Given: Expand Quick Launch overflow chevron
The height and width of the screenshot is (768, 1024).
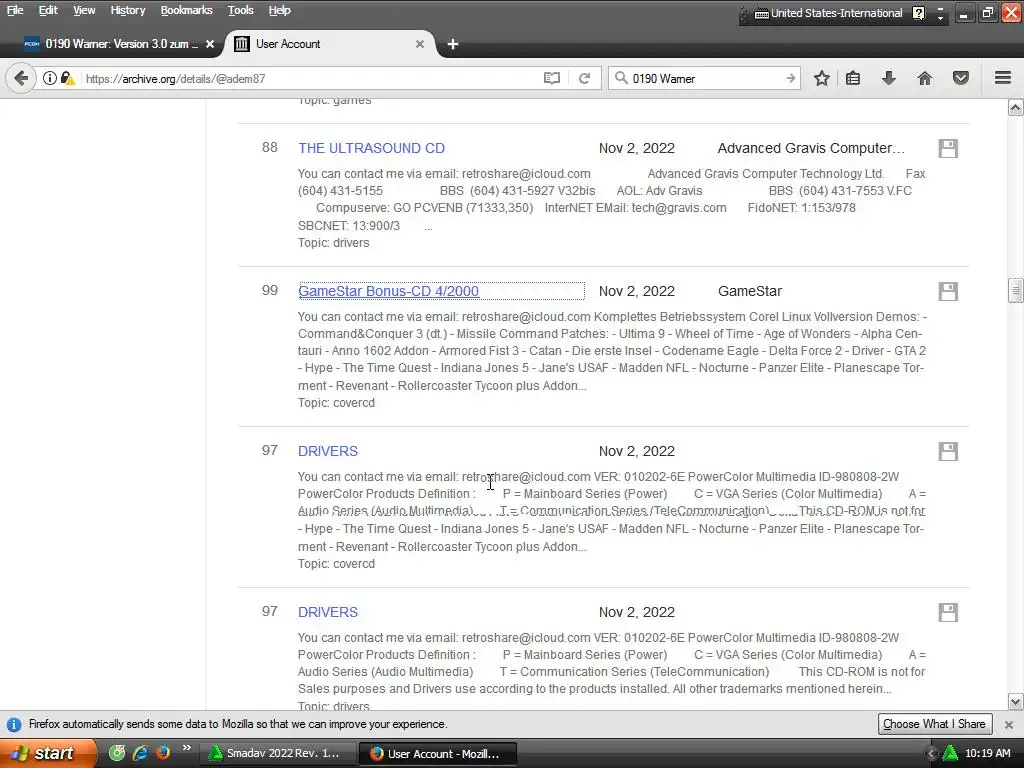Looking at the screenshot, I should click(x=187, y=748).
